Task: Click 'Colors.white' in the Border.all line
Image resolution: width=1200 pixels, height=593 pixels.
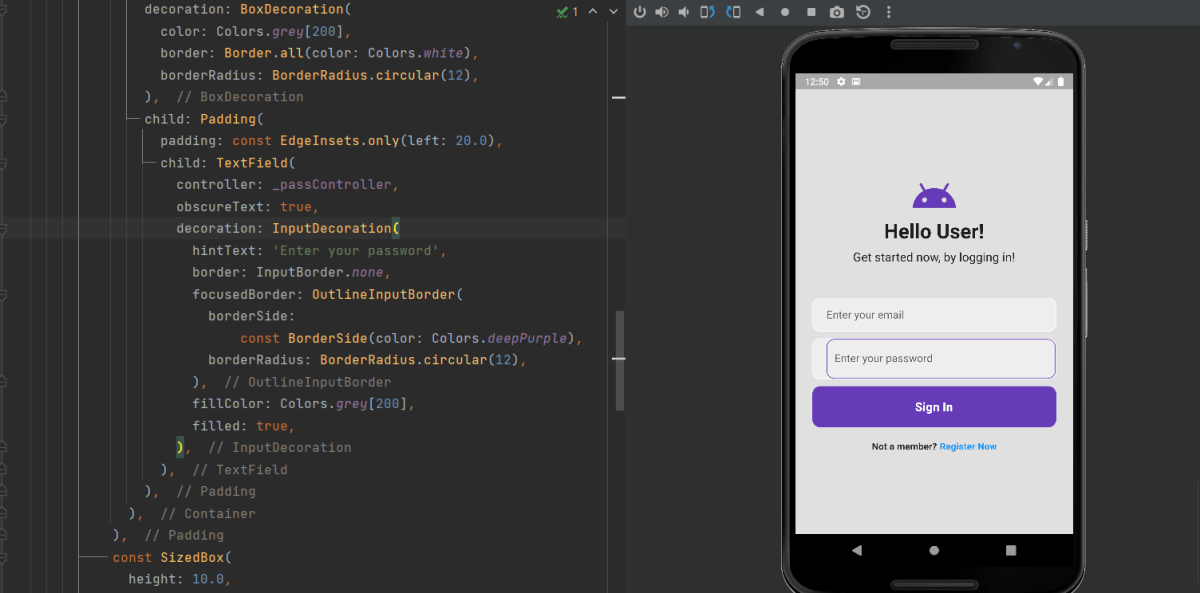Action: (x=416, y=53)
